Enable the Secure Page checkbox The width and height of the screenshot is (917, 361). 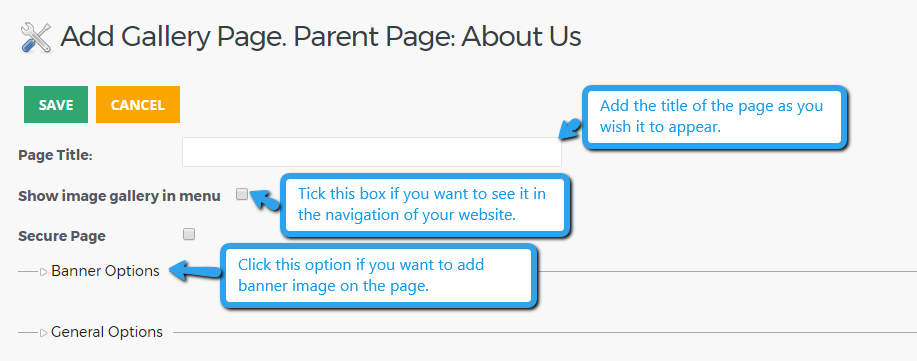point(189,235)
